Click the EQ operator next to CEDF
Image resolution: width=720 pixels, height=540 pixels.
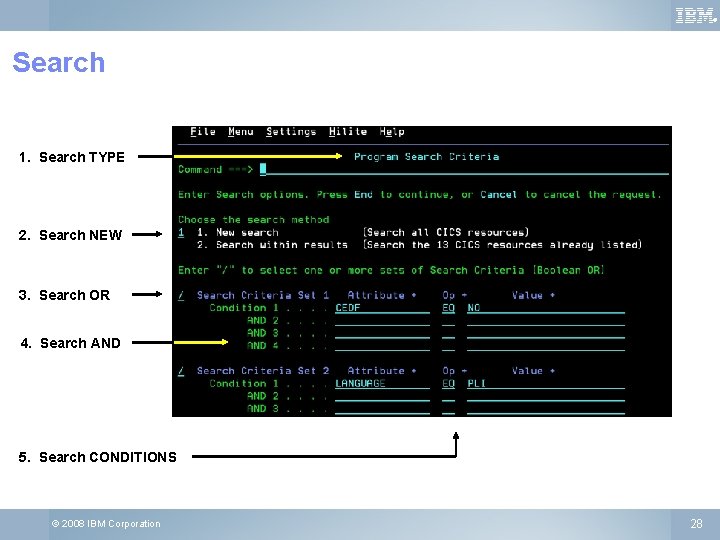tap(449, 308)
